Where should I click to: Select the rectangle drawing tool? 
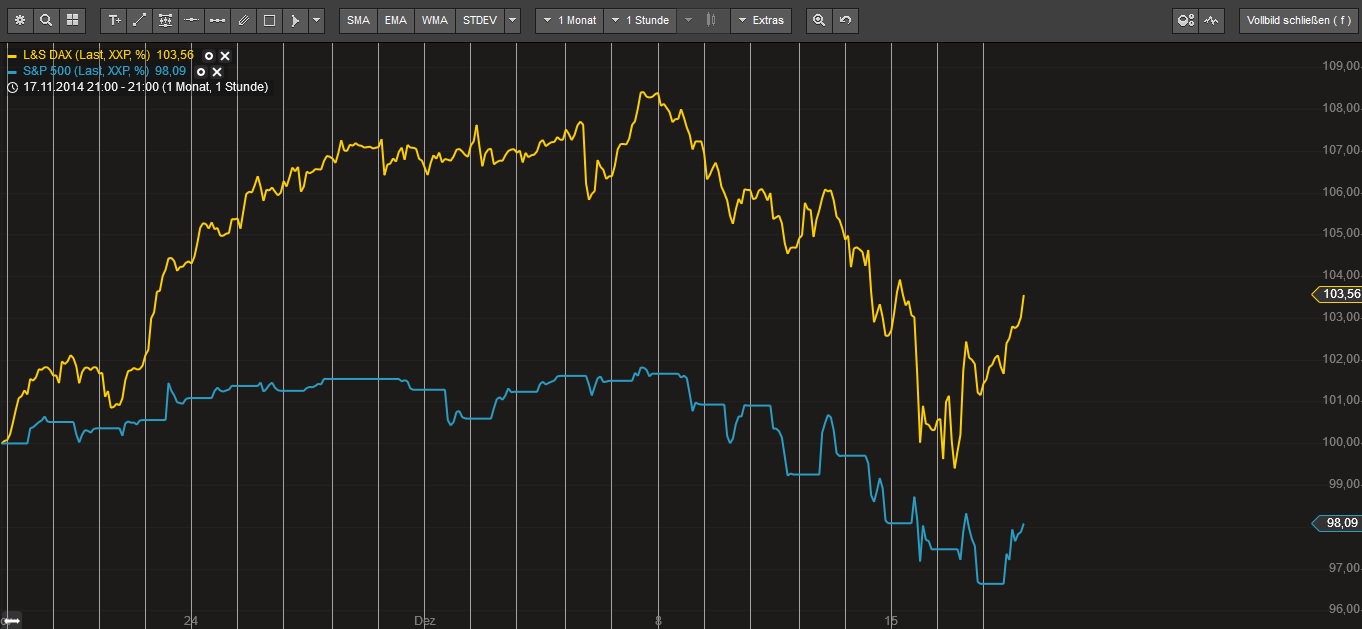(270, 20)
